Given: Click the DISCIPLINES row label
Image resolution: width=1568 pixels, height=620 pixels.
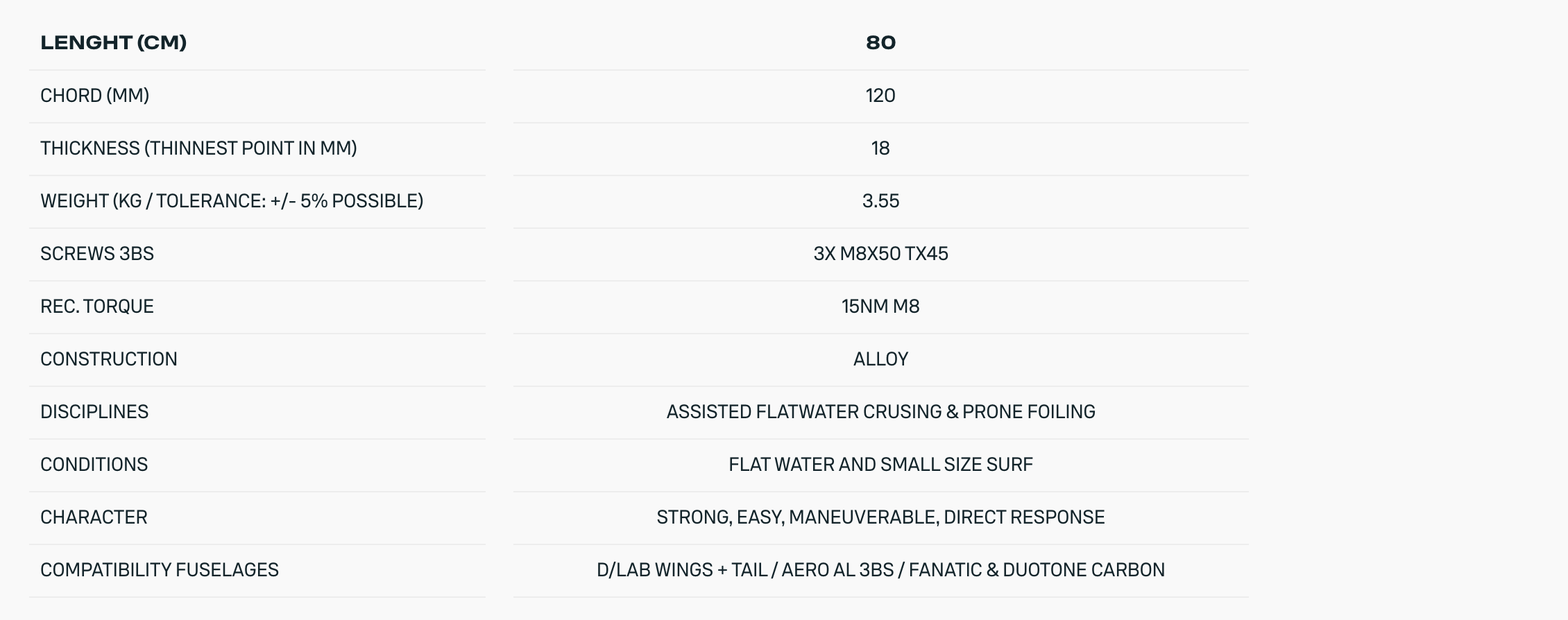Looking at the screenshot, I should (x=94, y=412).
